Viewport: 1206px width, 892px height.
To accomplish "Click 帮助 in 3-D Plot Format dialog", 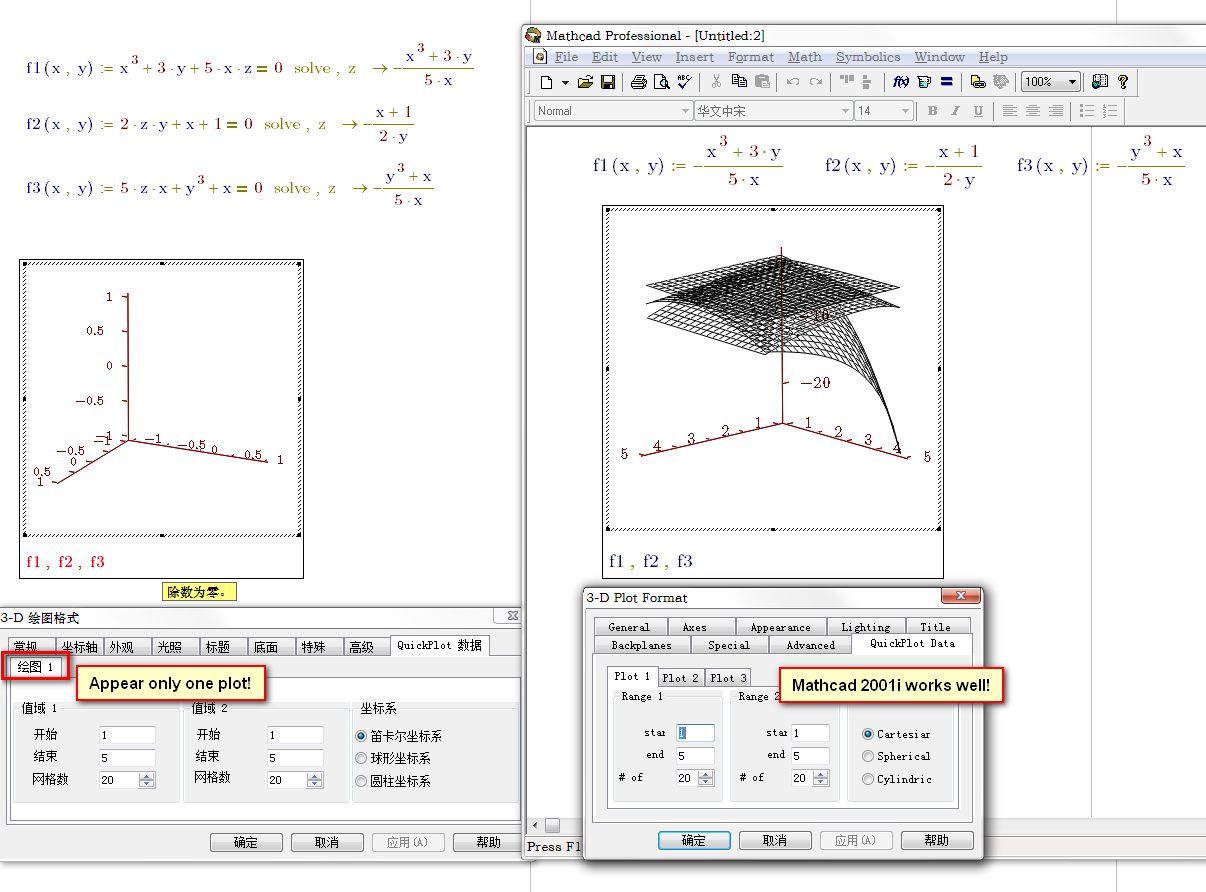I will coord(937,841).
